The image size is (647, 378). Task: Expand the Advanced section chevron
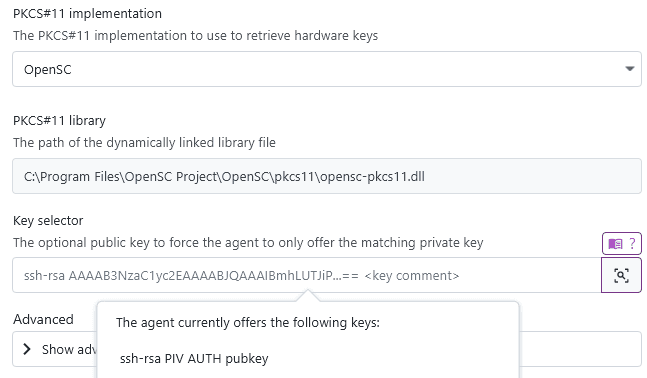click(27, 349)
